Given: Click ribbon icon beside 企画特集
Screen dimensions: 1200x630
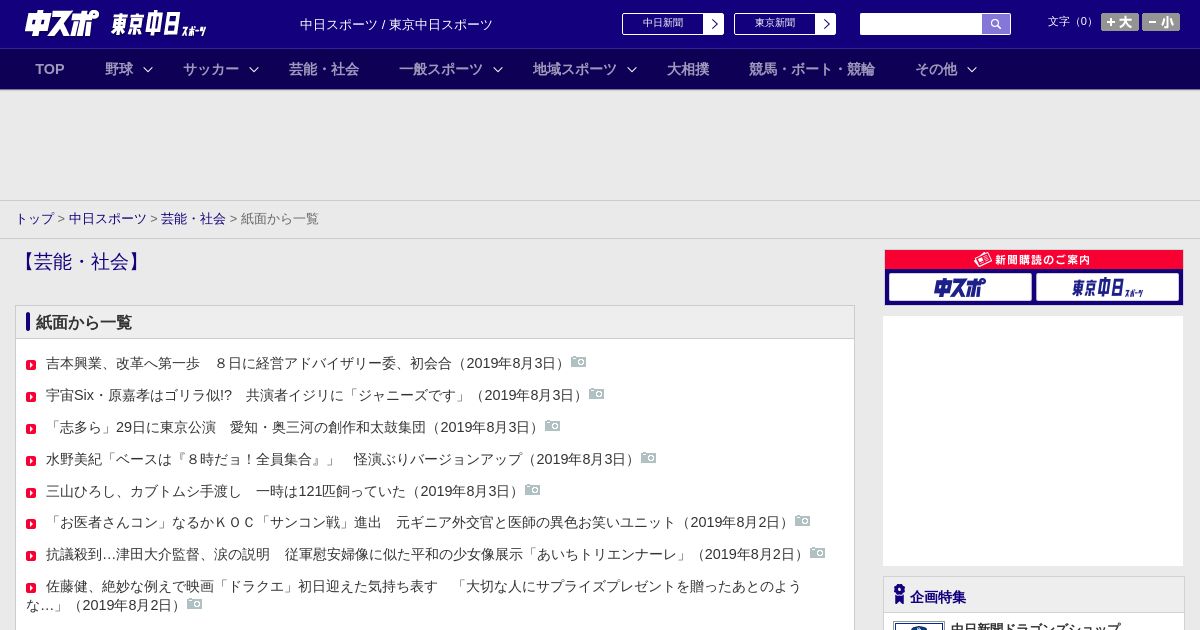Looking at the screenshot, I should pos(899,595).
